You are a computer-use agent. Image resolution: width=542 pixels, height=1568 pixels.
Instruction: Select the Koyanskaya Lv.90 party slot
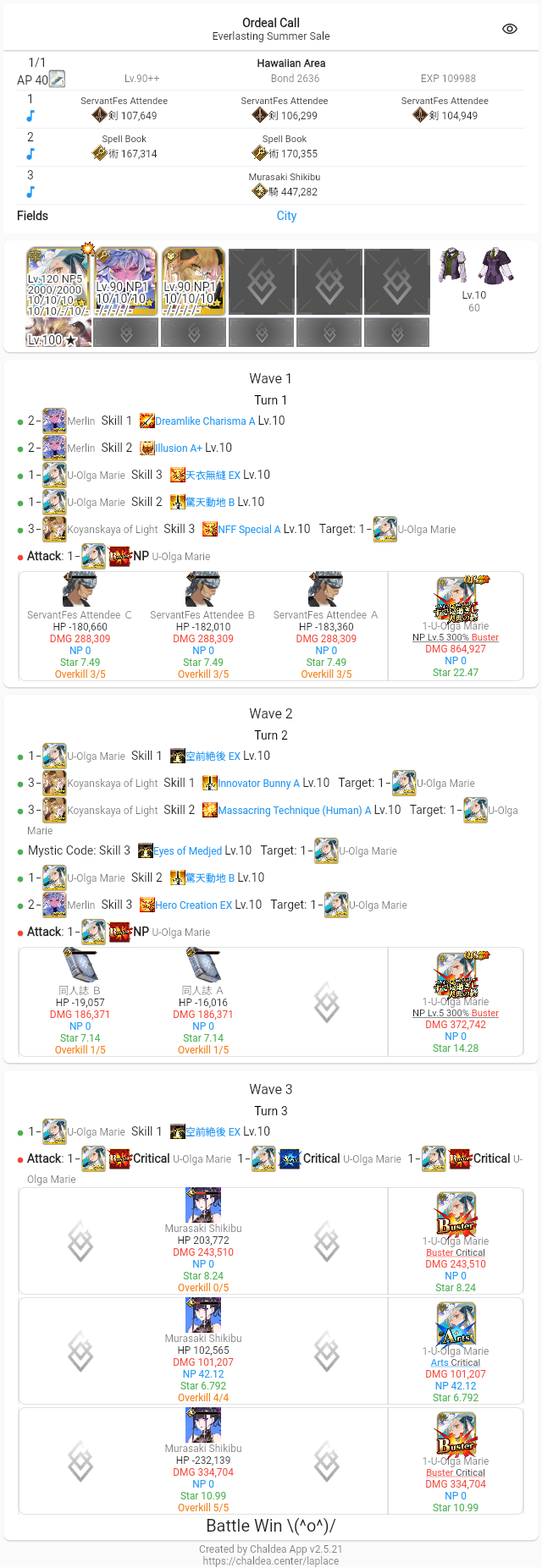[194, 282]
